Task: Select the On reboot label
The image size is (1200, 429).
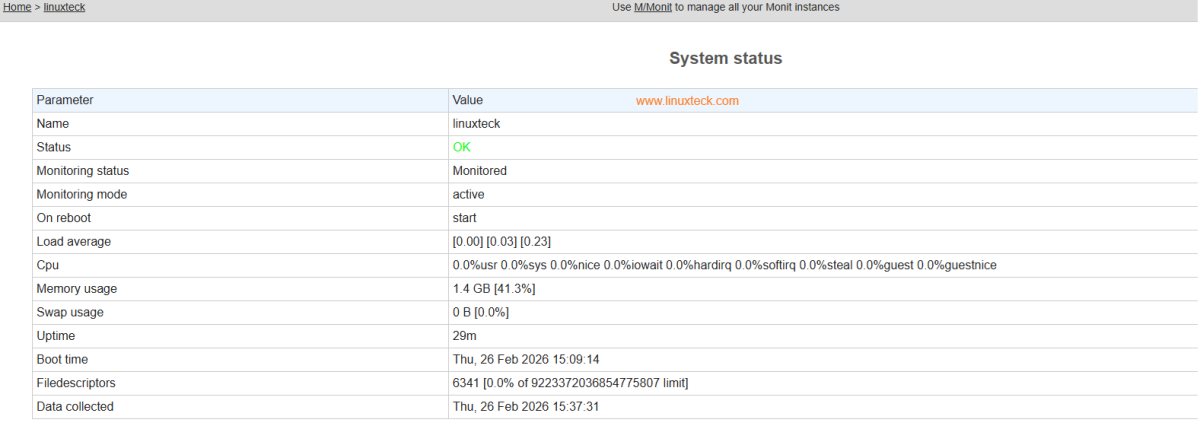Action: pos(64,218)
